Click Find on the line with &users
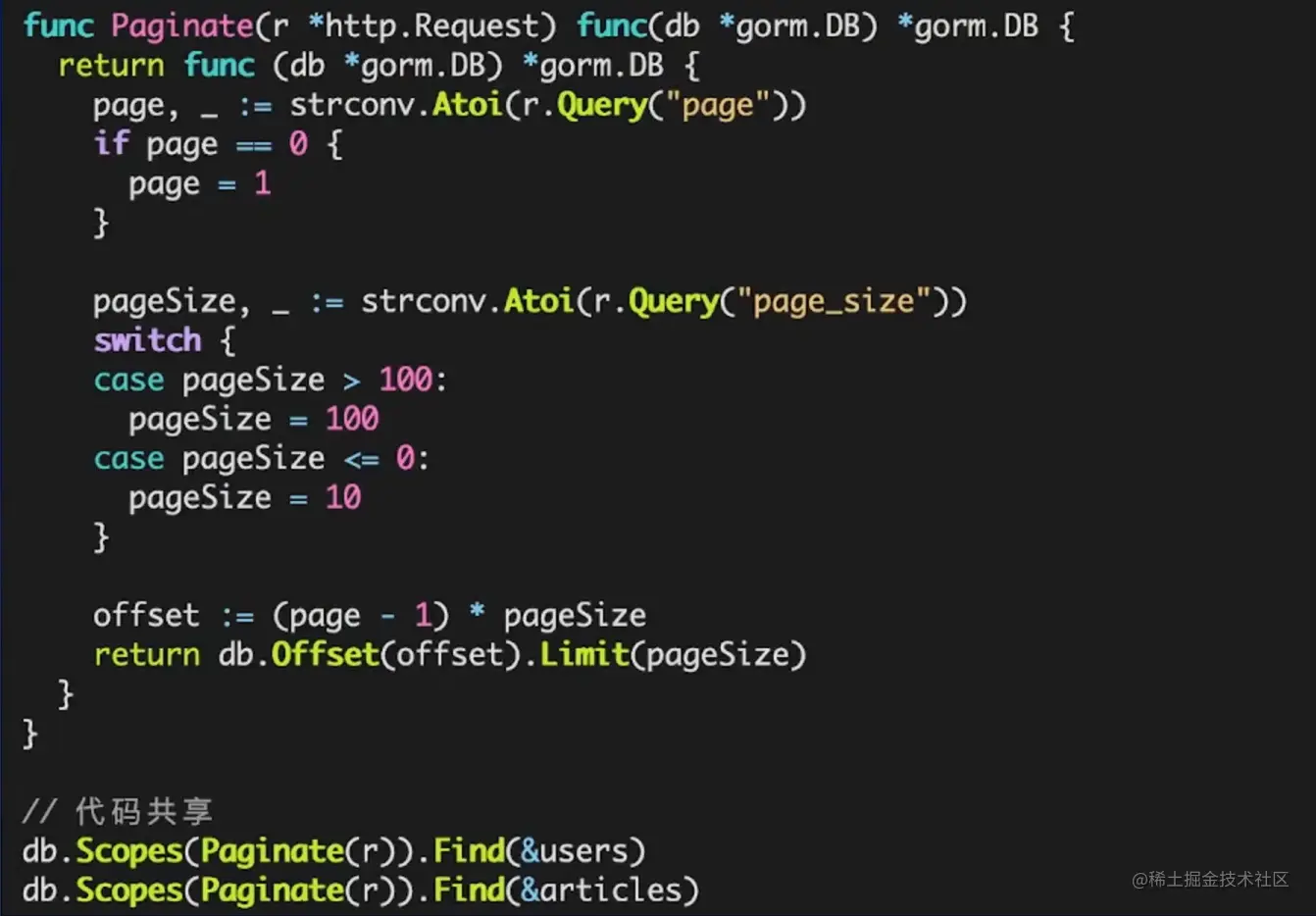The width and height of the screenshot is (1316, 916). pos(469,850)
